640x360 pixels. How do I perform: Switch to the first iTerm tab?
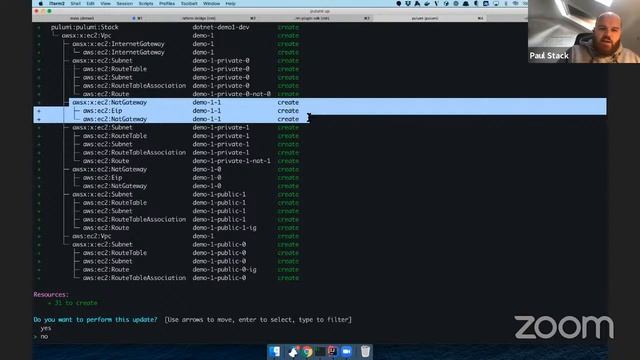click(88, 18)
